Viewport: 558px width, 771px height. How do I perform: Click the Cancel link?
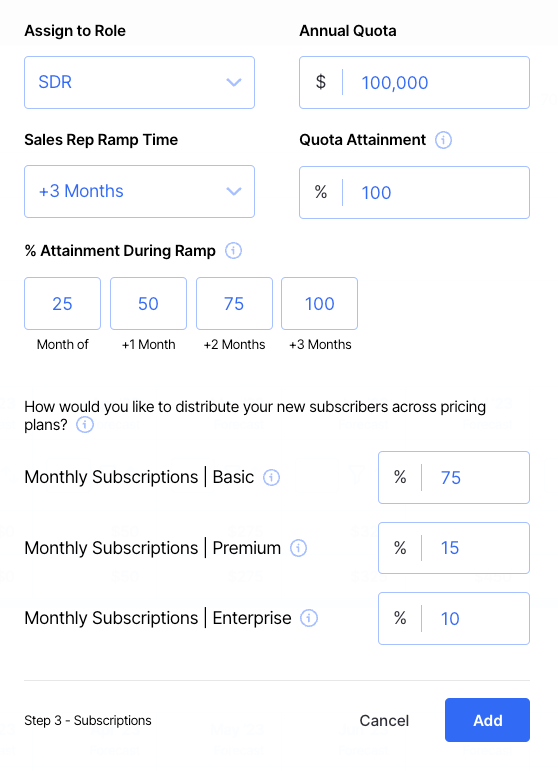pos(384,720)
